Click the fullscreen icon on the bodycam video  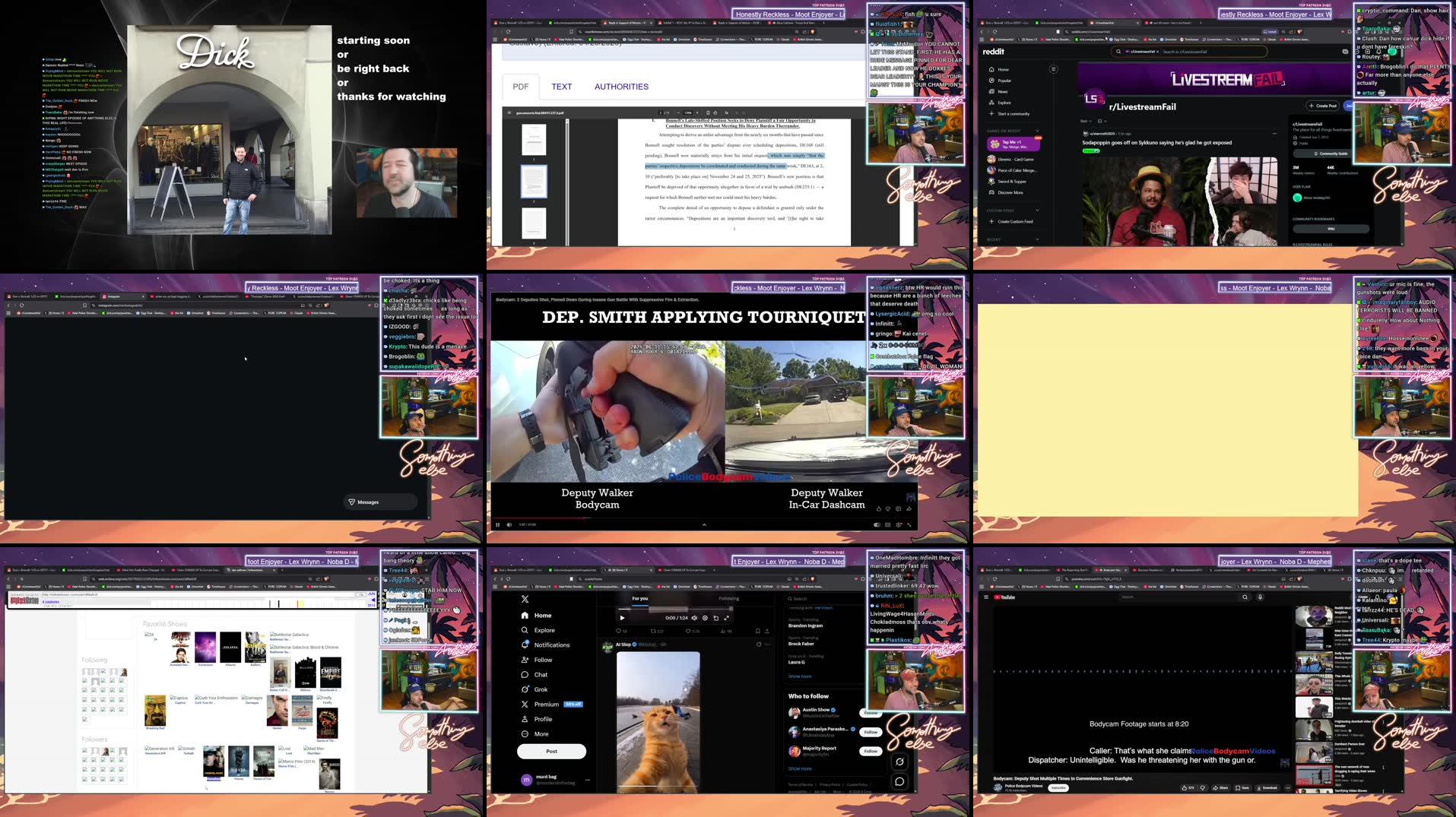tap(909, 525)
